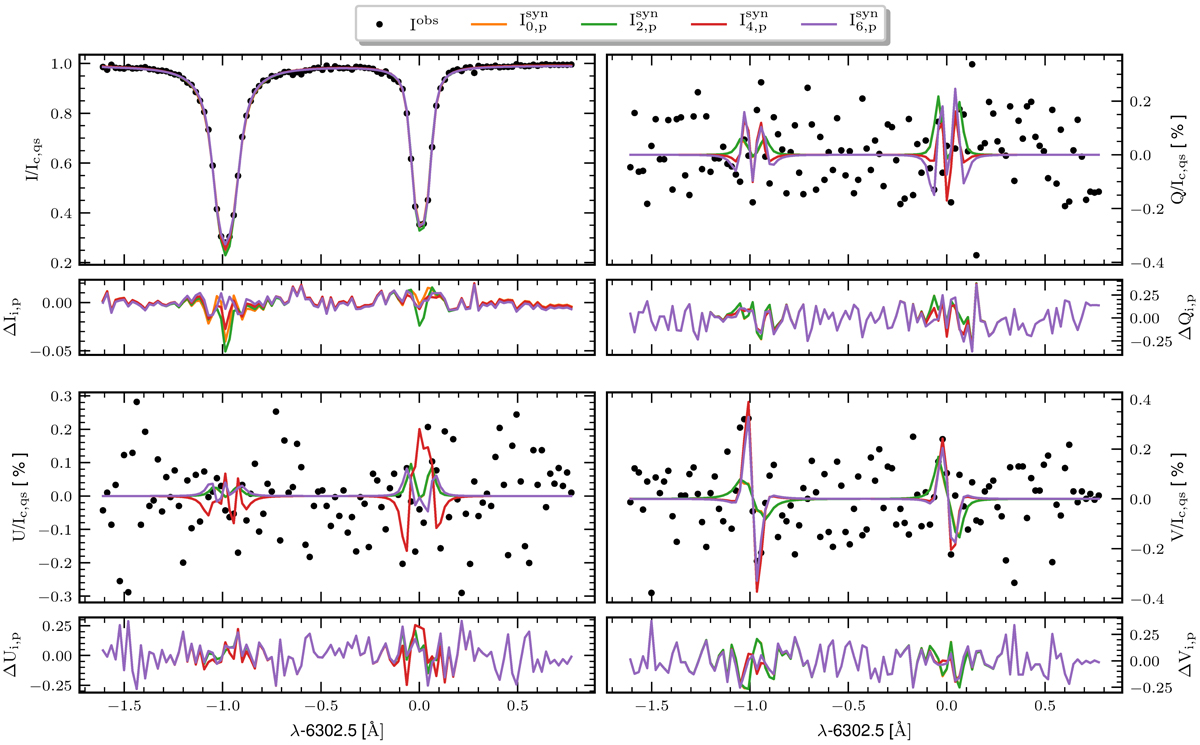The width and height of the screenshot is (1200, 745).
Task: Select the I 6,p syn legend text label
Action: [x=863, y=21]
